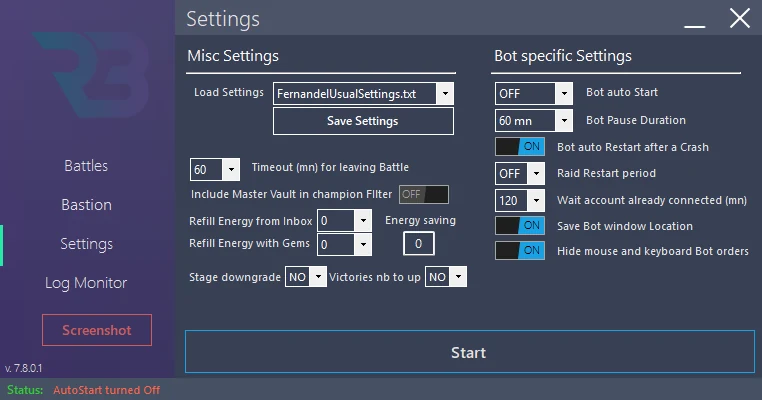Image resolution: width=762 pixels, height=400 pixels.
Task: Click the AutoStart turned Off status text
Action: point(106,390)
